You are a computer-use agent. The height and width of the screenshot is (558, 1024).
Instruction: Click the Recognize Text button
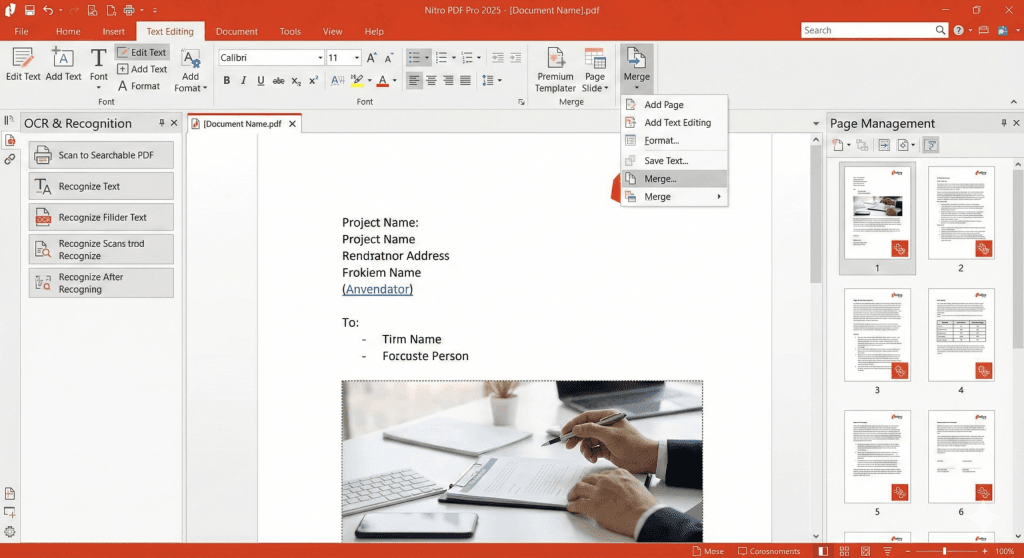tap(101, 186)
